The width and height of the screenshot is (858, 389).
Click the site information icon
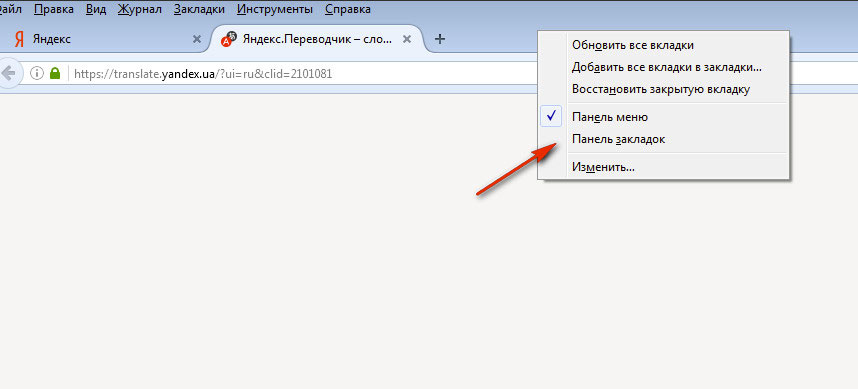(37, 73)
